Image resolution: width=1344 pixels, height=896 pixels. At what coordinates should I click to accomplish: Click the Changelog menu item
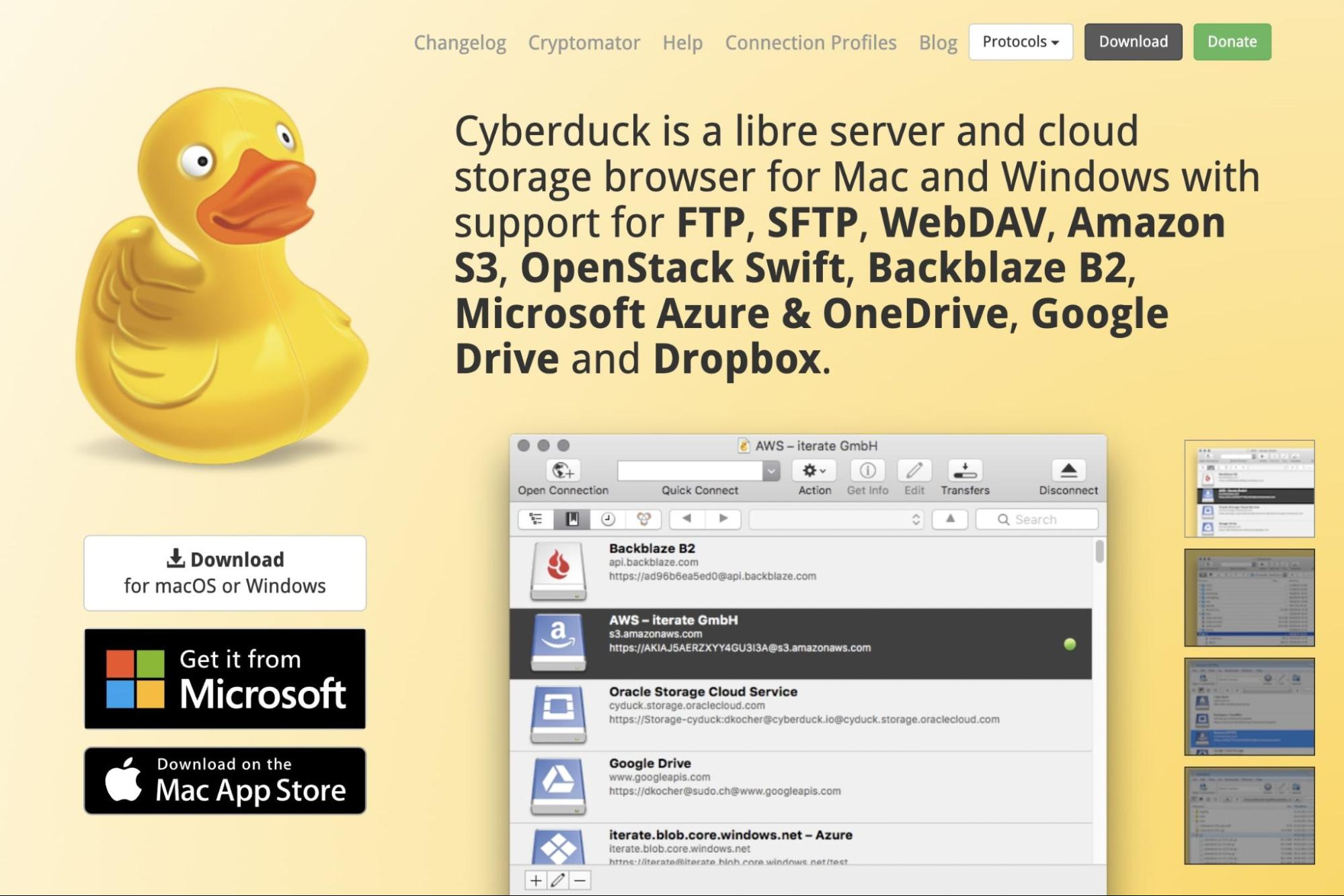point(458,41)
